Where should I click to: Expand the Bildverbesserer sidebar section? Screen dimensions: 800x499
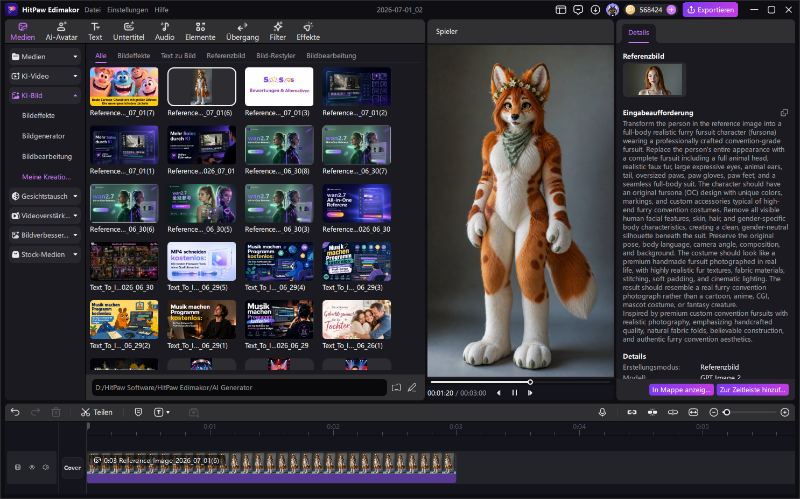44,235
